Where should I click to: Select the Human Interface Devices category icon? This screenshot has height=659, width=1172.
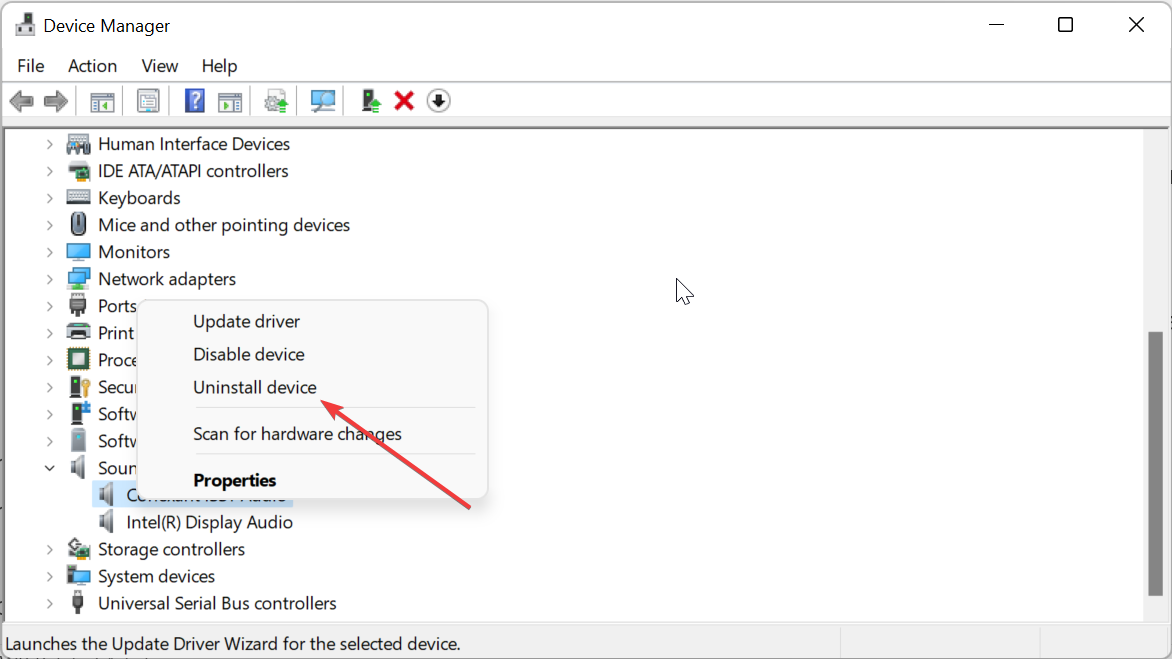(x=78, y=143)
